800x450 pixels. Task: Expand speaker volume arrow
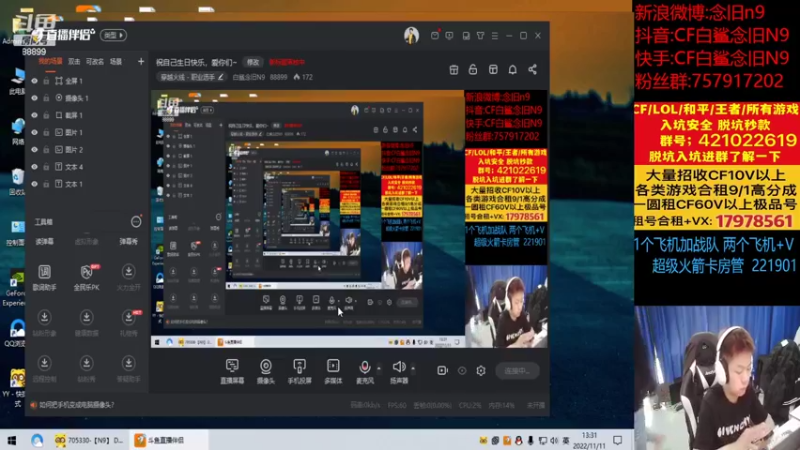pos(413,368)
